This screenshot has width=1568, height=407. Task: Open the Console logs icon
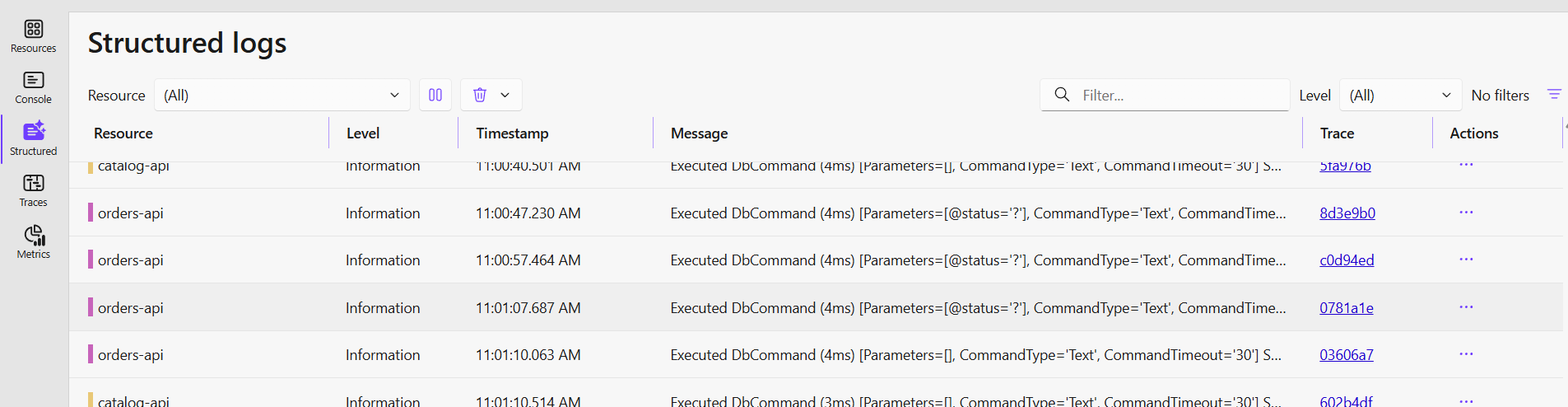[34, 81]
